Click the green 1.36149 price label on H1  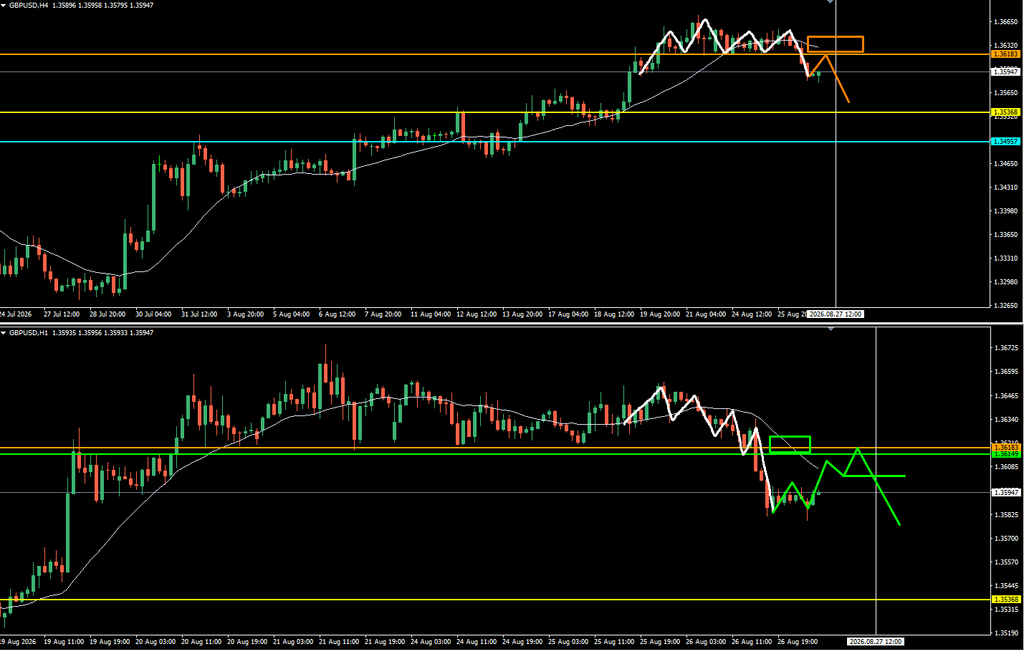pyautogui.click(x=1006, y=454)
